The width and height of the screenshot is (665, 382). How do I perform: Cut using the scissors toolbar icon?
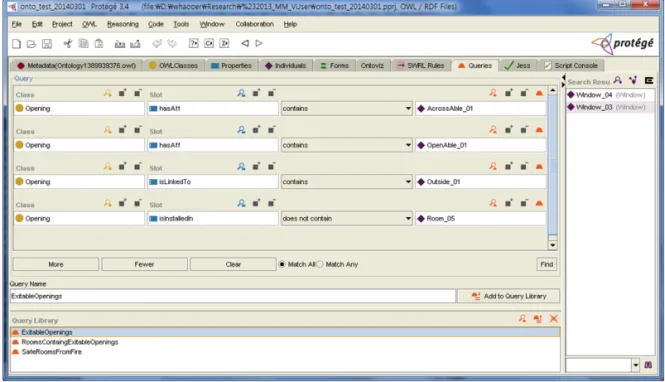pos(67,43)
